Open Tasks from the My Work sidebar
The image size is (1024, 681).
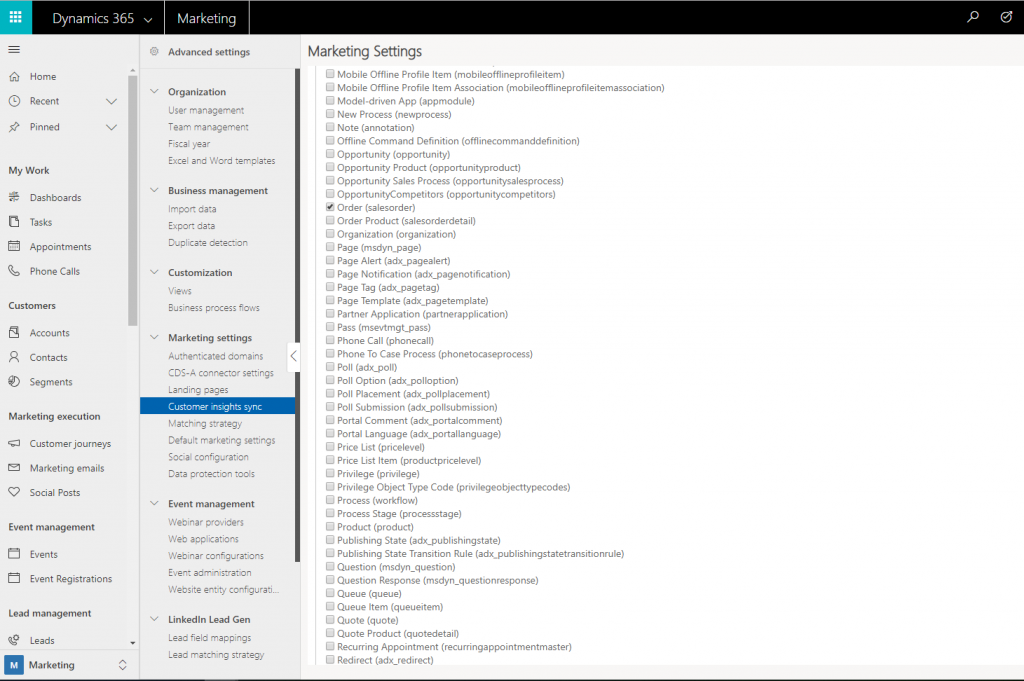click(x=39, y=222)
